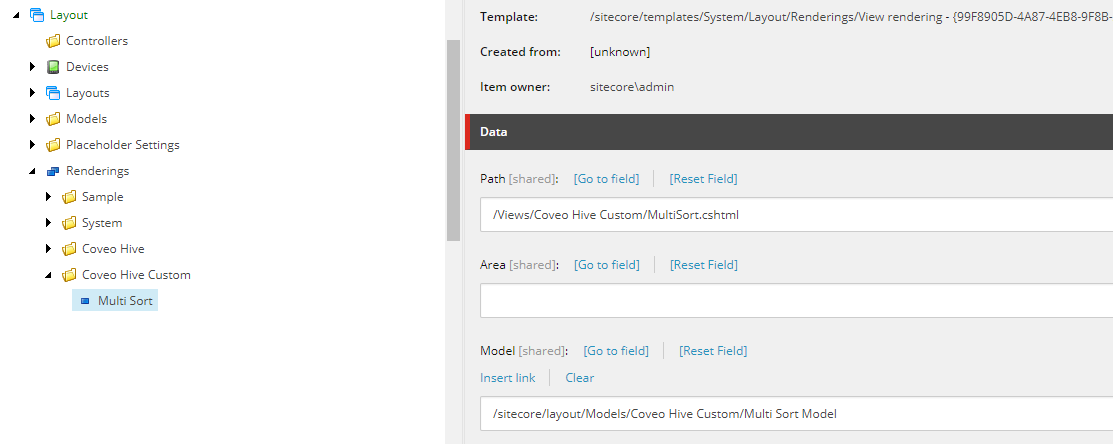The width and height of the screenshot is (1113, 444).
Task: Select the Controllers tree item
Action: [97, 41]
